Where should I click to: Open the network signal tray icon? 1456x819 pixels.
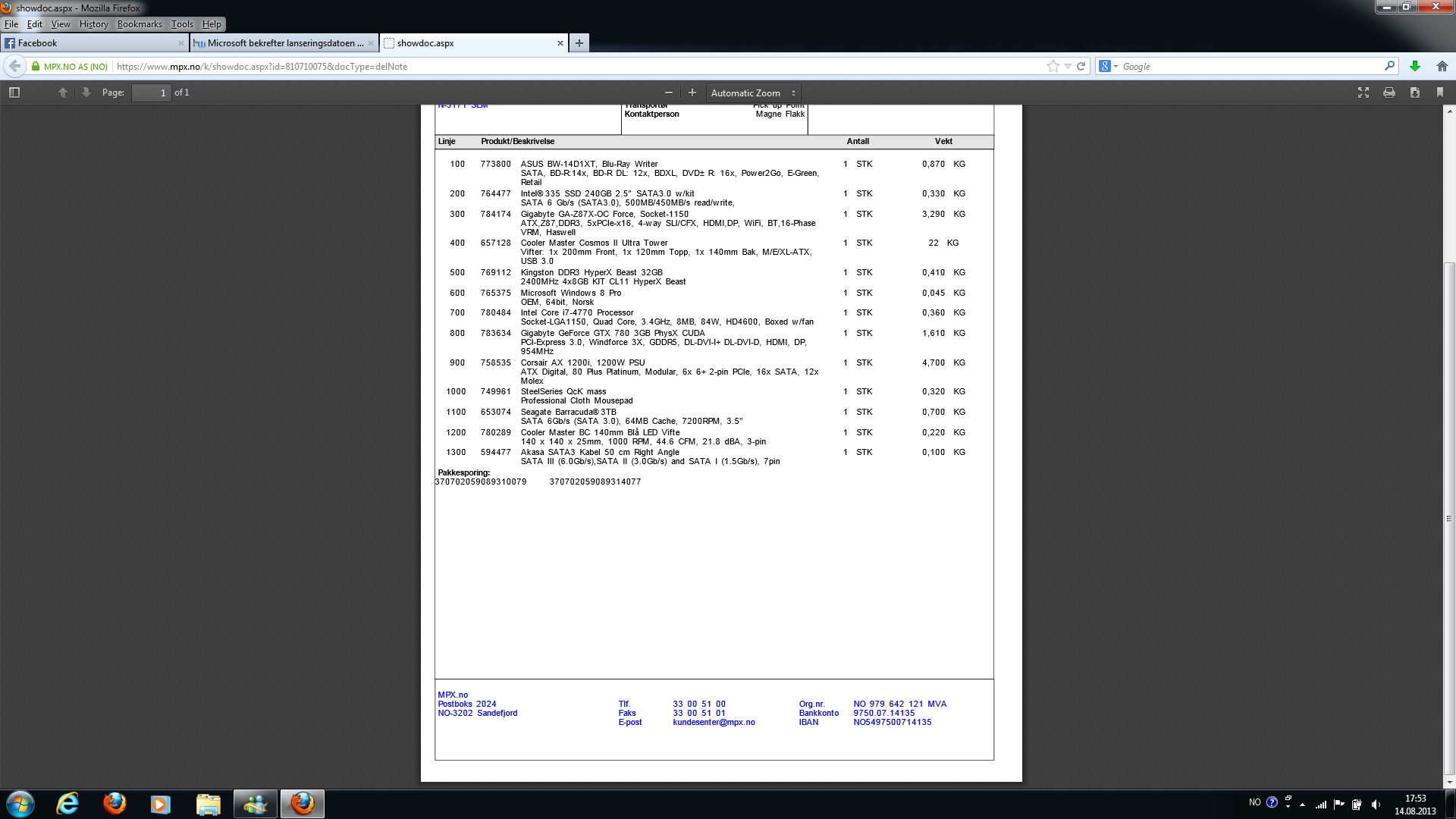1321,805
